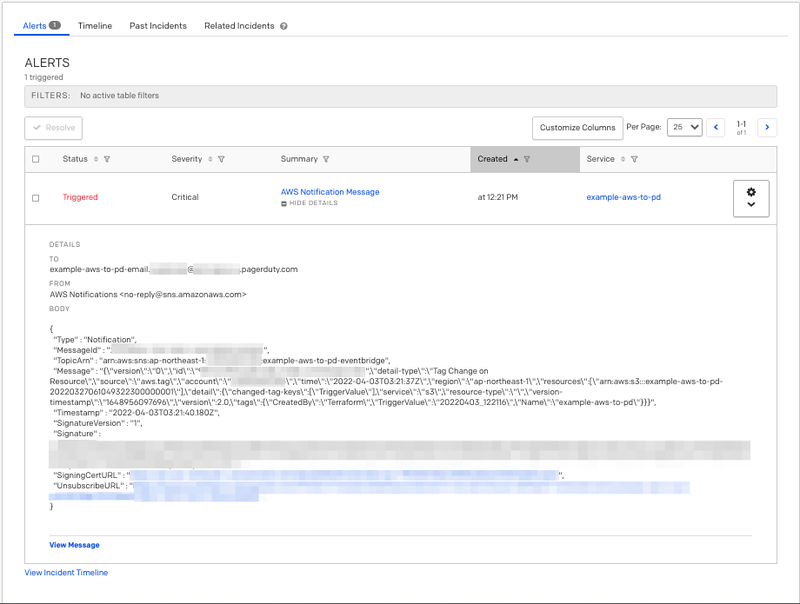This screenshot has width=800, height=604.
Task: Click the Severity column header label
Action: (x=187, y=159)
